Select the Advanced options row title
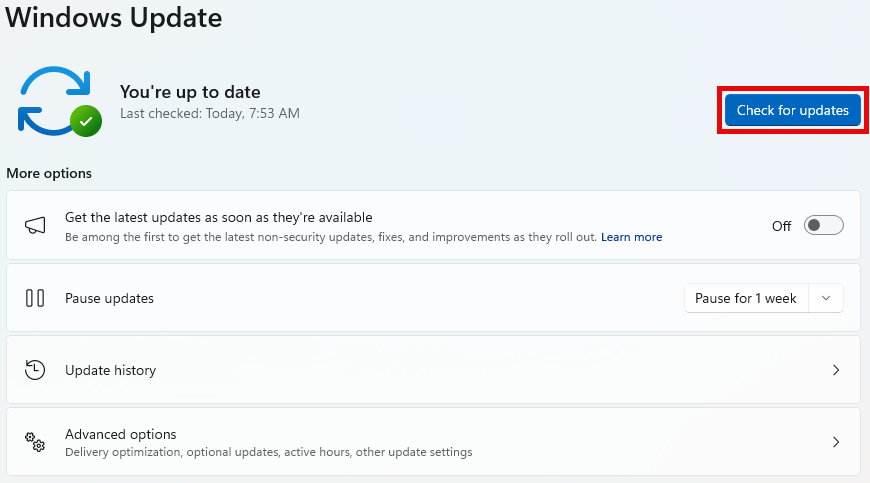870x483 pixels. tap(120, 434)
